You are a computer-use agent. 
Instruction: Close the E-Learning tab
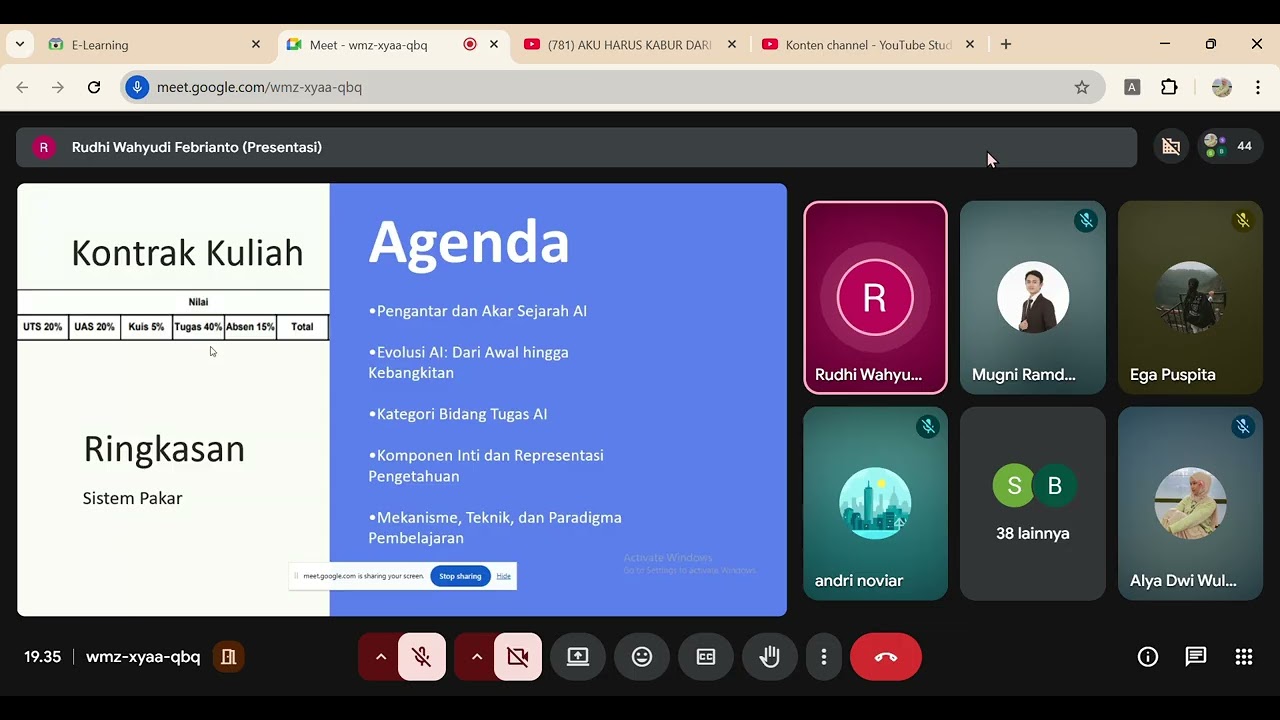[256, 45]
